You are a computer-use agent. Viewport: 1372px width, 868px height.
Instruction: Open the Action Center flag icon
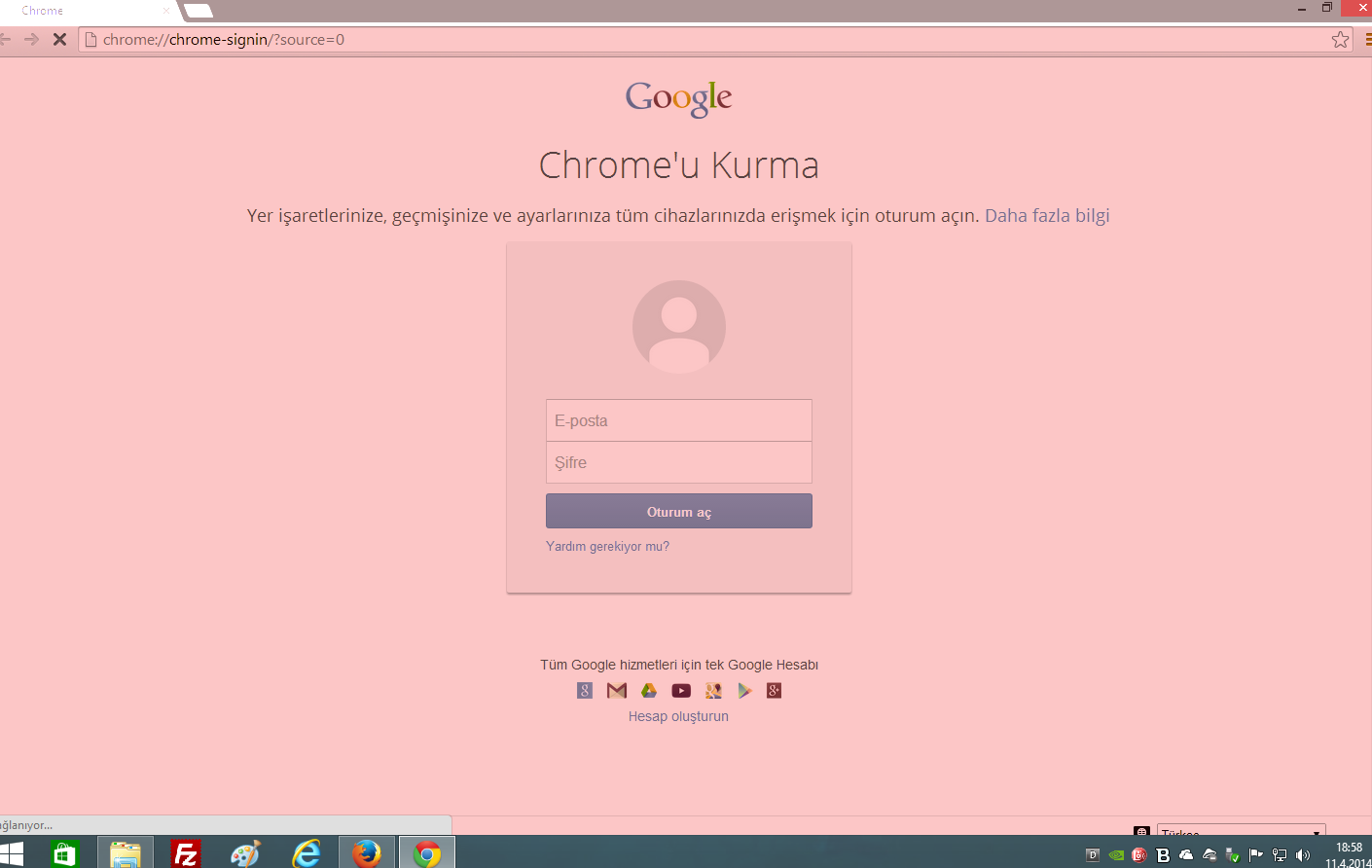click(x=1256, y=855)
